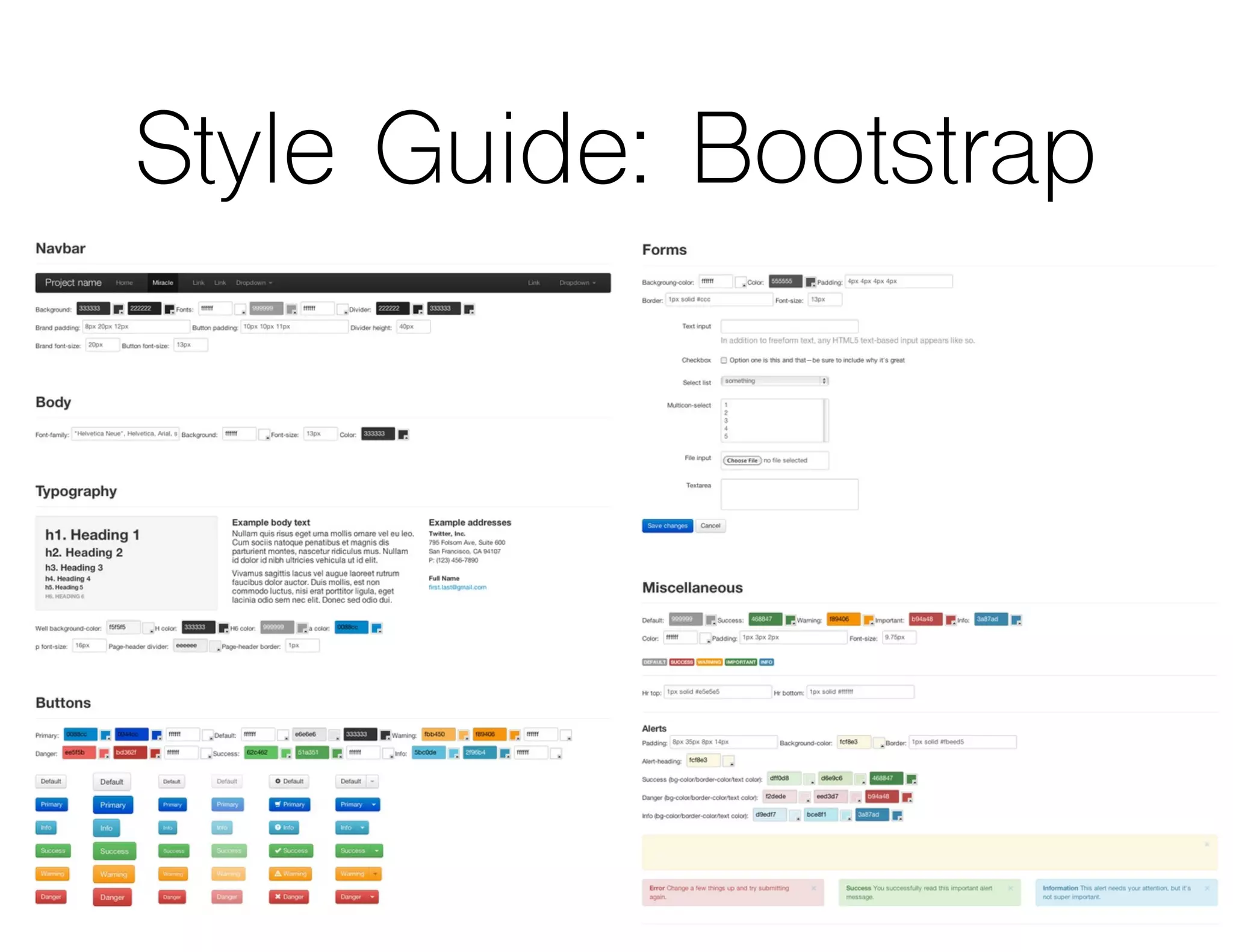The image size is (1233, 952).
Task: Click the IMPORTANT label badge
Action: pos(741,662)
